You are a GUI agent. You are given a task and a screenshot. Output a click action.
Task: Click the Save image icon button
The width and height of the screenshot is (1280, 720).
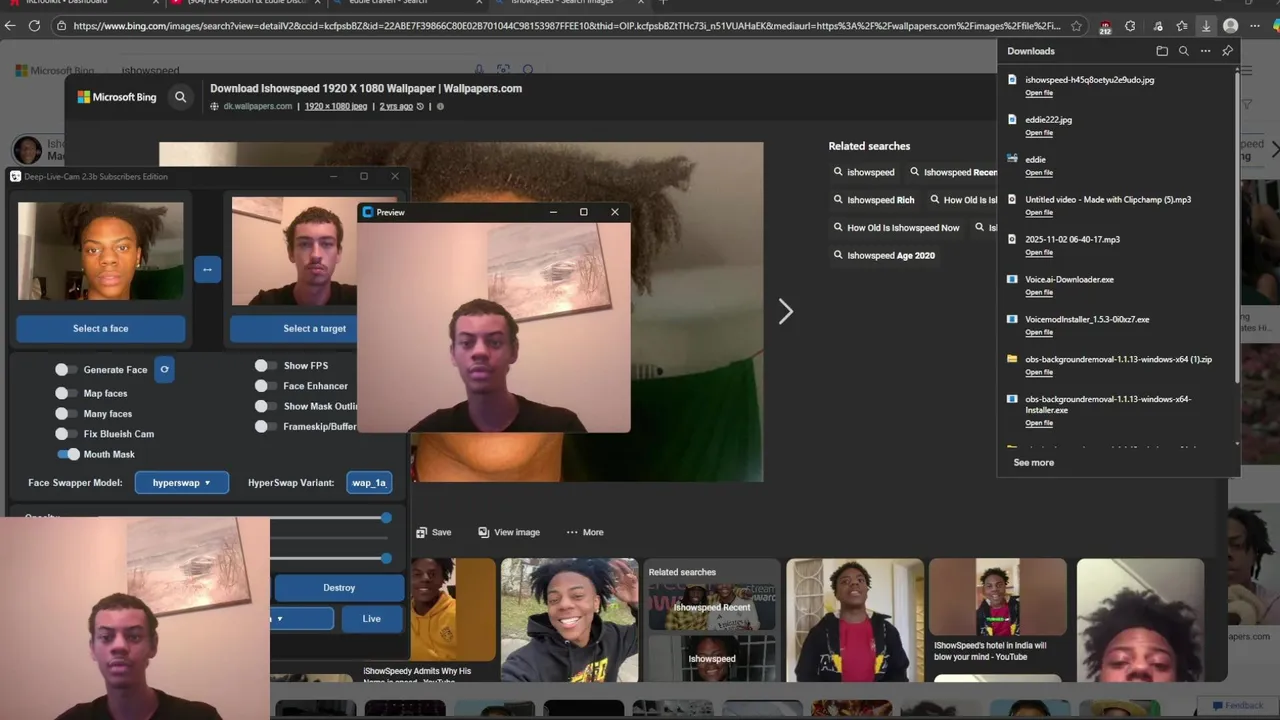pyautogui.click(x=434, y=532)
